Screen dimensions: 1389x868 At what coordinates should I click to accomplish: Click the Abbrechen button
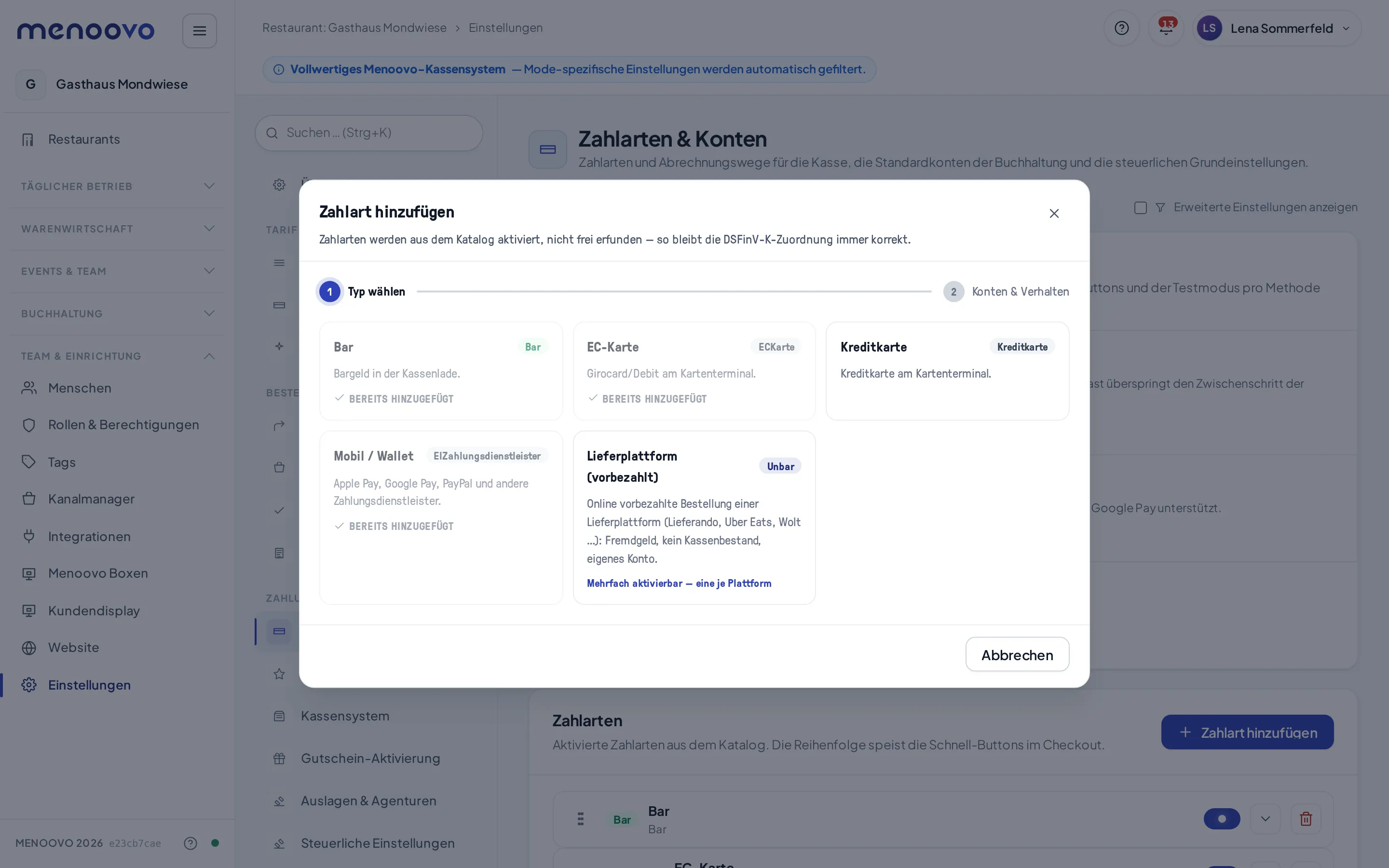[1017, 654]
